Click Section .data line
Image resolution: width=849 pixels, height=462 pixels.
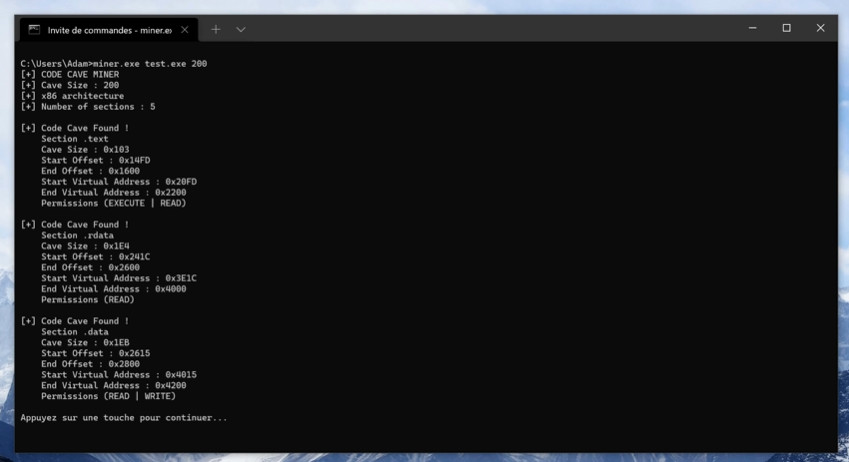tap(75, 331)
